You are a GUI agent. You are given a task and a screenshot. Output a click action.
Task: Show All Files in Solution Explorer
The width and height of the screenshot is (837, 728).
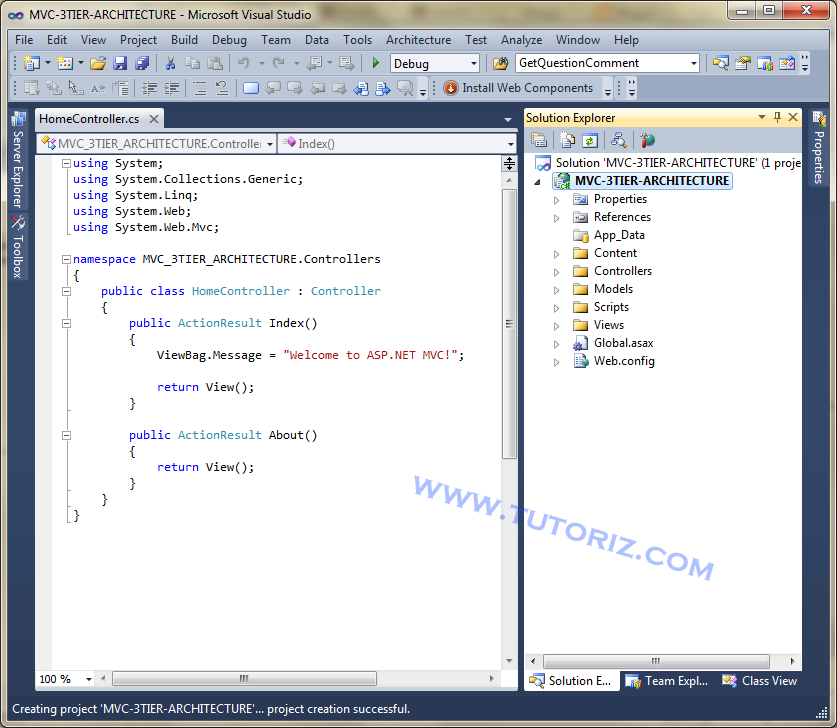pyautogui.click(x=567, y=140)
